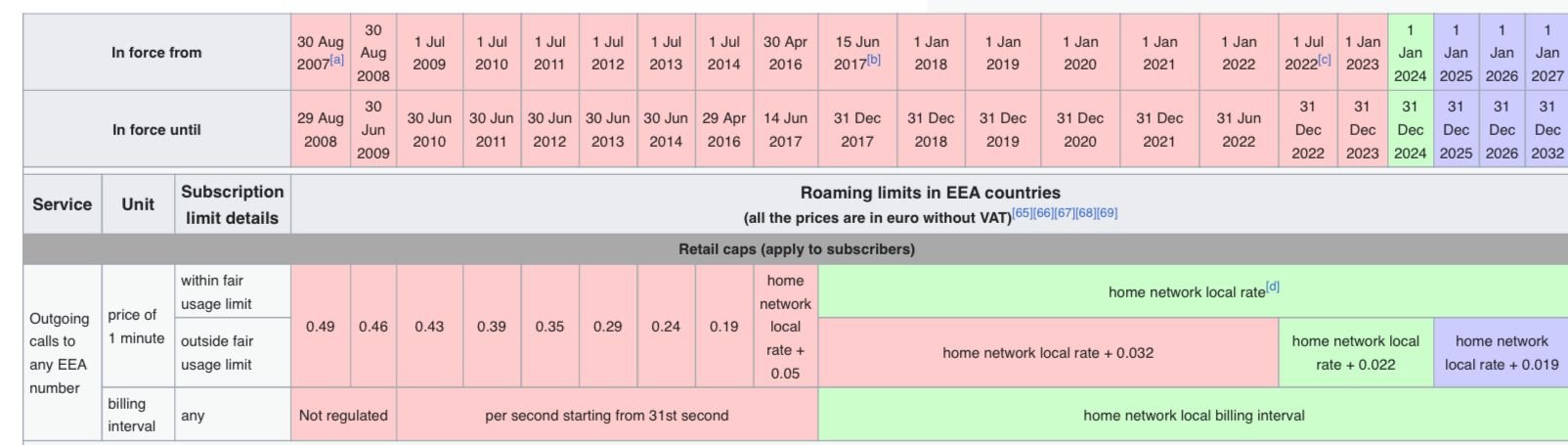Open footnote [a] next to 30 Aug 2007

pyautogui.click(x=337, y=60)
